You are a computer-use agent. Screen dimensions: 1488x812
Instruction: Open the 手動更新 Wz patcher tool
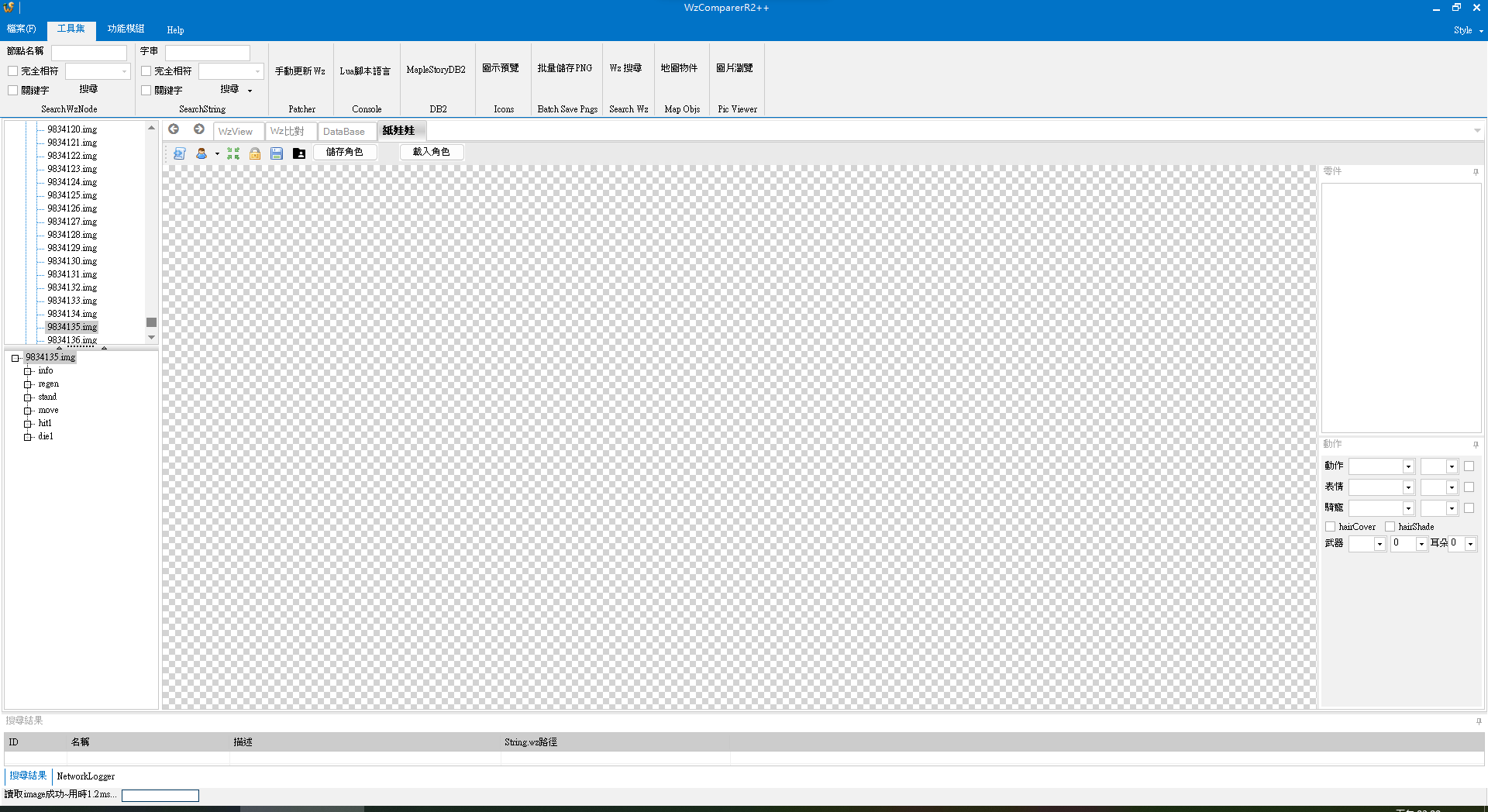[300, 71]
